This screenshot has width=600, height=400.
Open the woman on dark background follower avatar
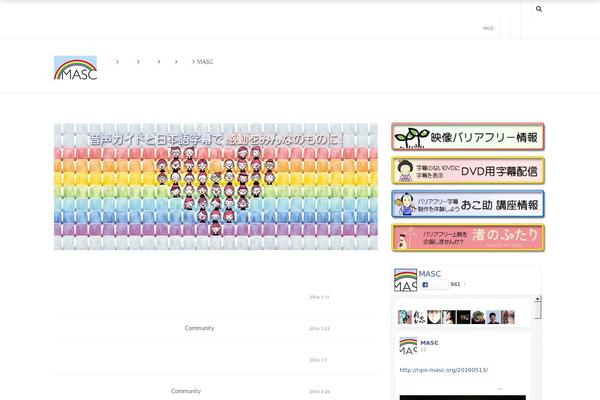point(449,317)
